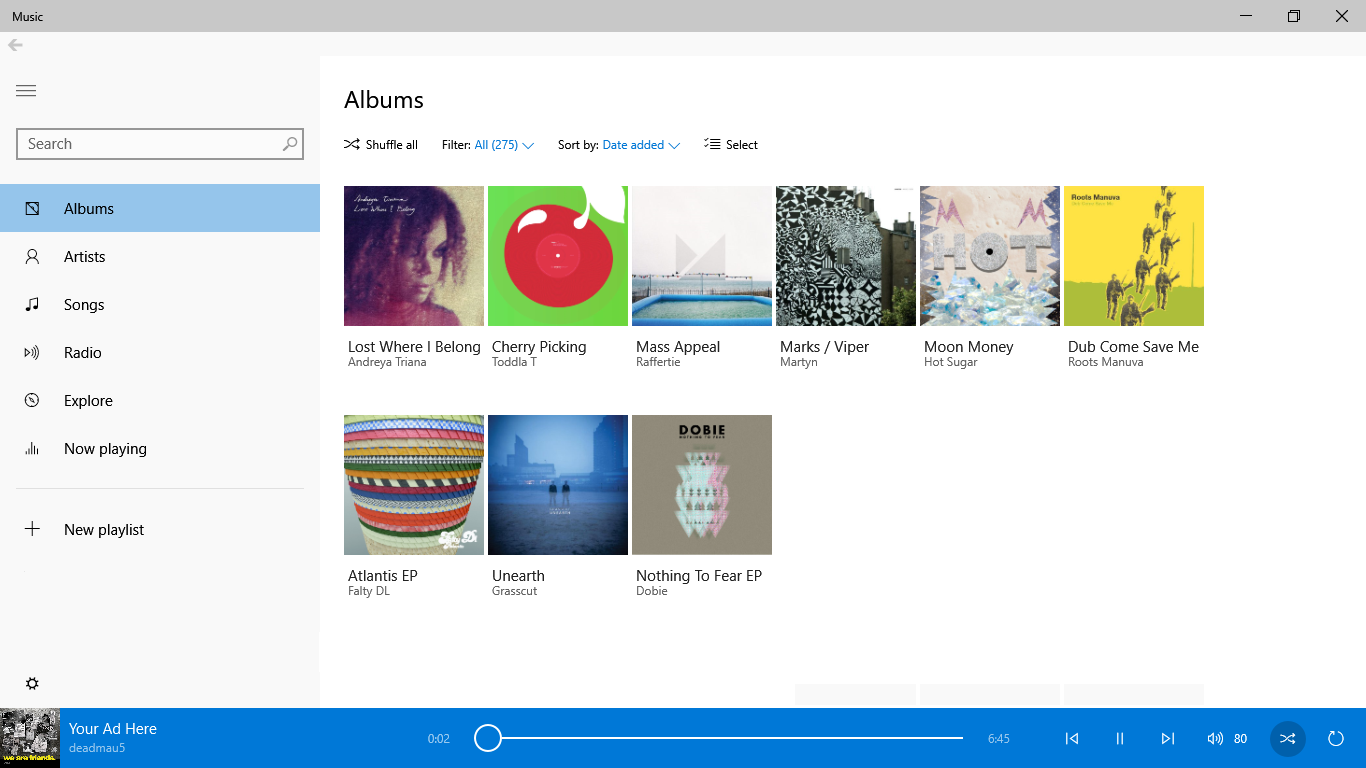This screenshot has height=768, width=1366.
Task: Pause the current song
Action: point(1119,739)
